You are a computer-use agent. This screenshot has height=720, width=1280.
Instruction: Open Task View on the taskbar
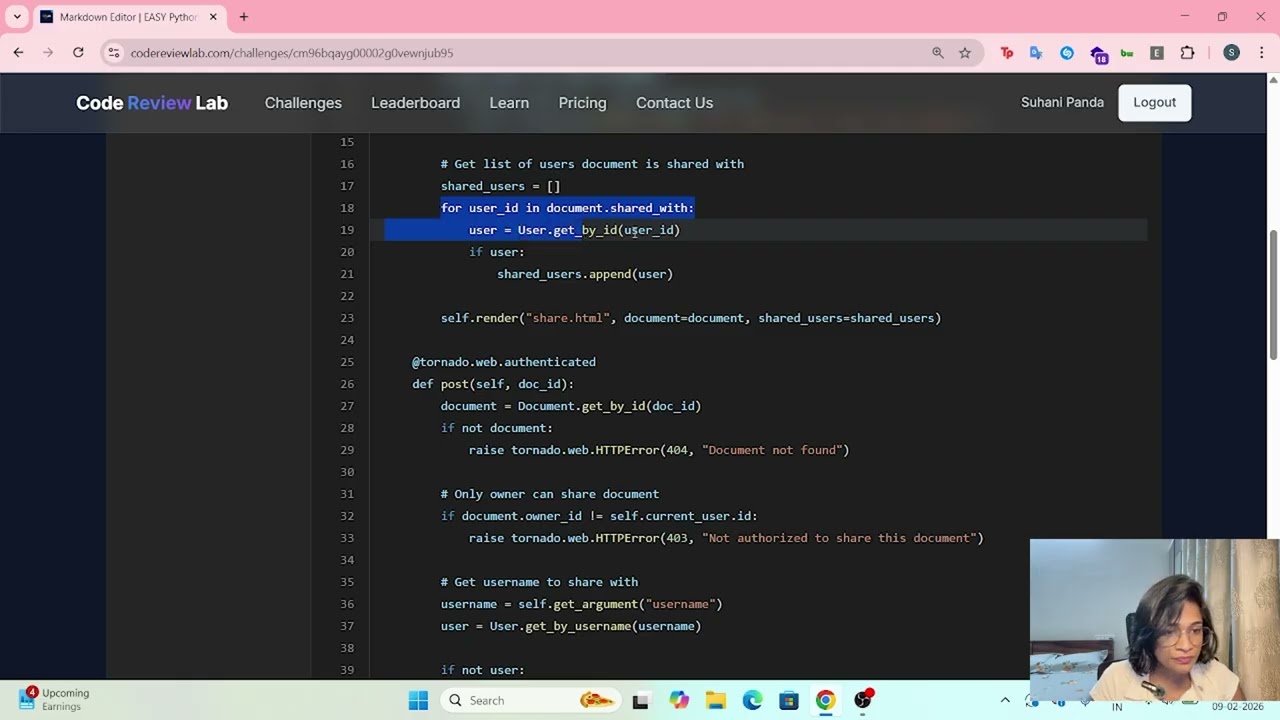coord(640,700)
